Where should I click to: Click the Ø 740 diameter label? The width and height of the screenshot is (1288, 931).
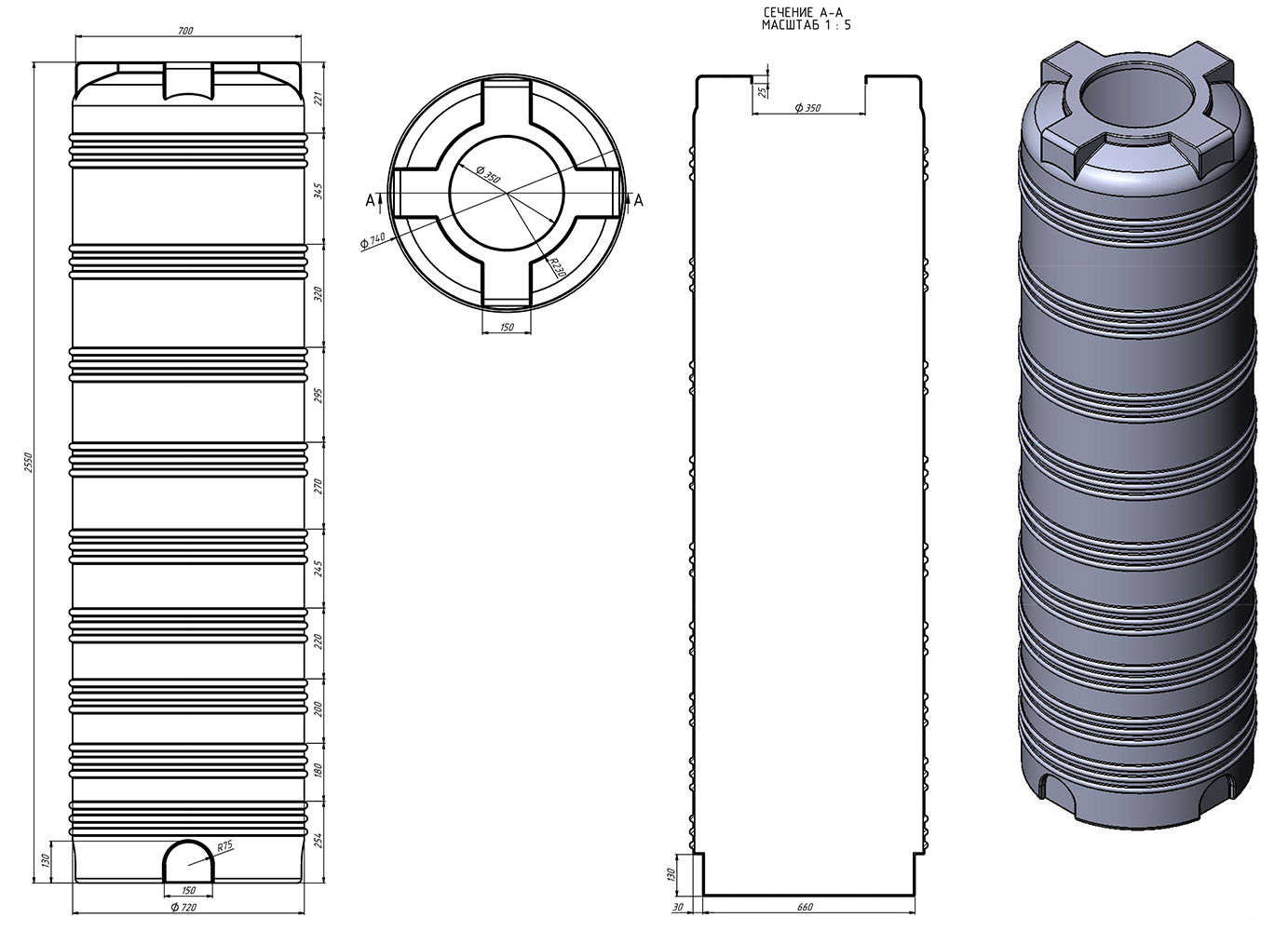tap(373, 240)
